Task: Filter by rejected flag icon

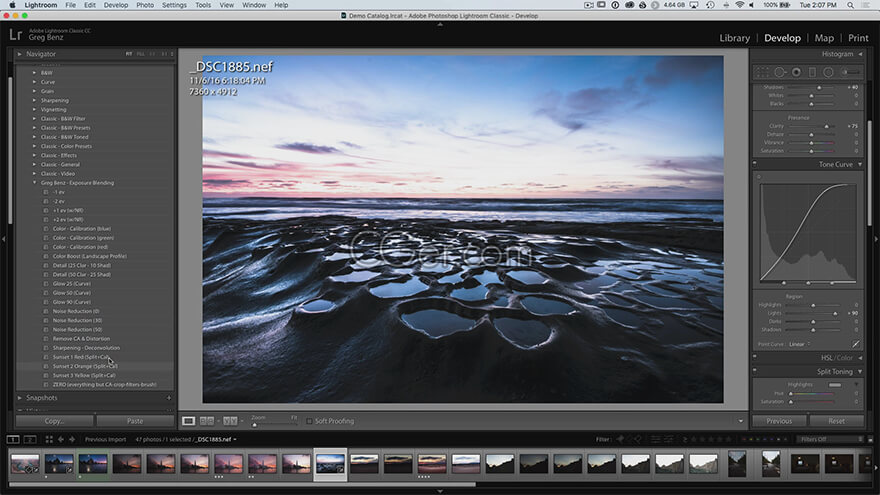Action: [x=638, y=439]
